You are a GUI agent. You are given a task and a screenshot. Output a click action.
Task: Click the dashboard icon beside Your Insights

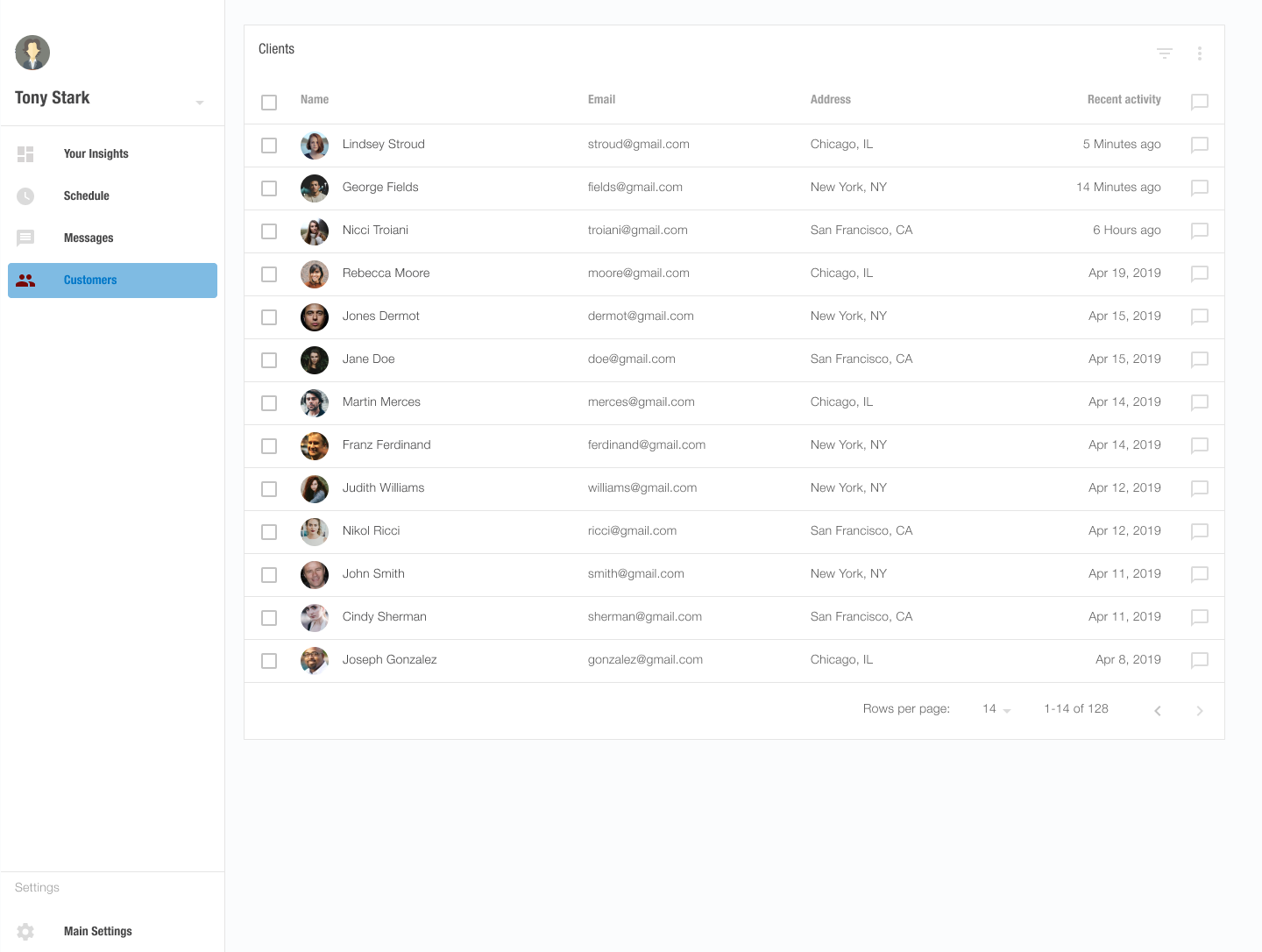click(x=25, y=154)
